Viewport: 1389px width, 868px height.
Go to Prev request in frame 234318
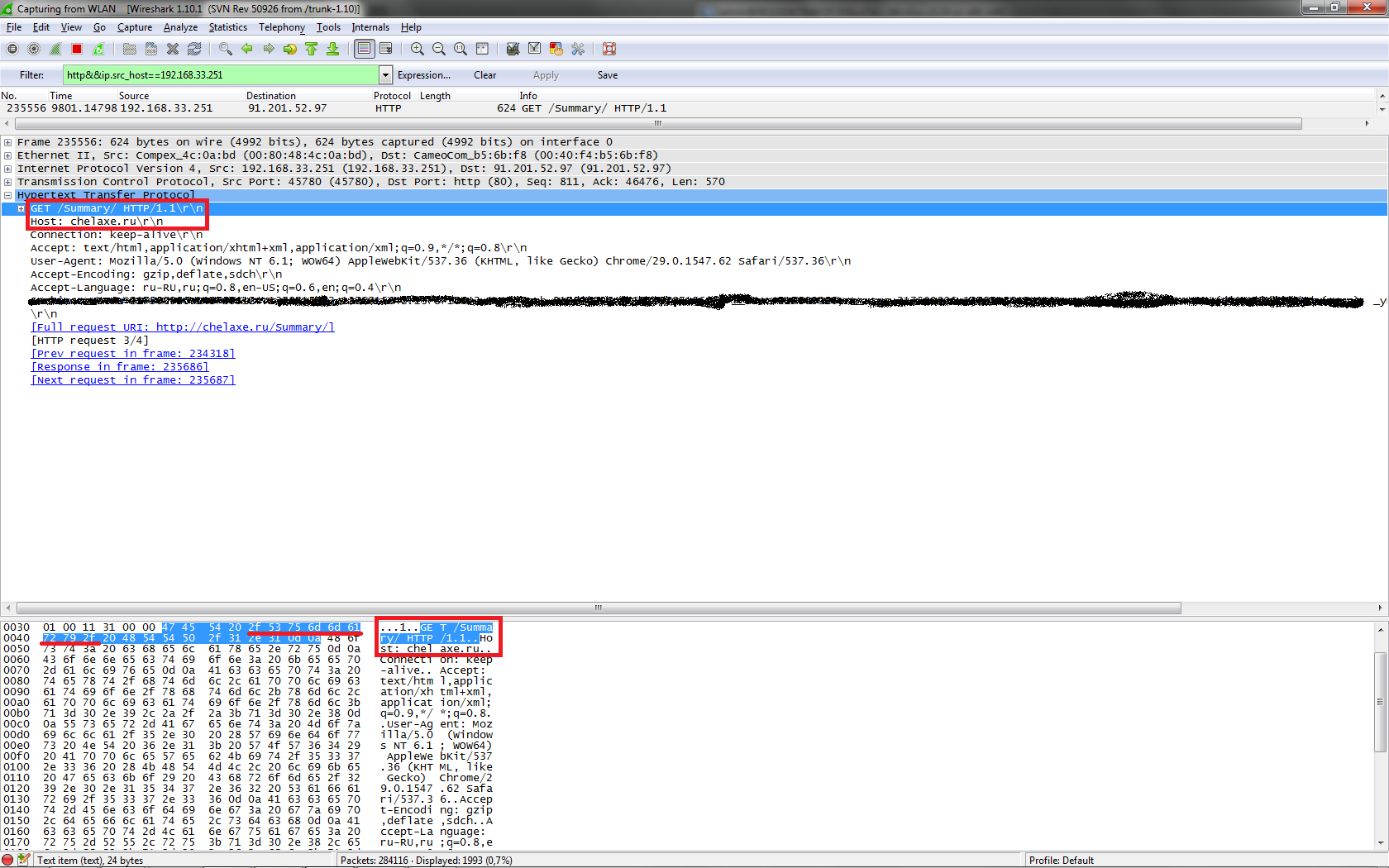click(x=133, y=354)
